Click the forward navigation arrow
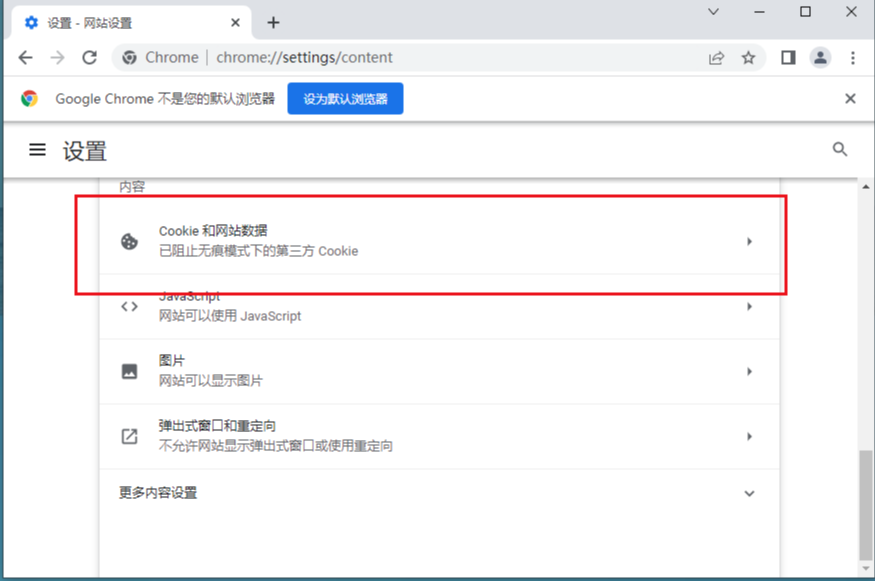The image size is (875, 581). pyautogui.click(x=57, y=57)
